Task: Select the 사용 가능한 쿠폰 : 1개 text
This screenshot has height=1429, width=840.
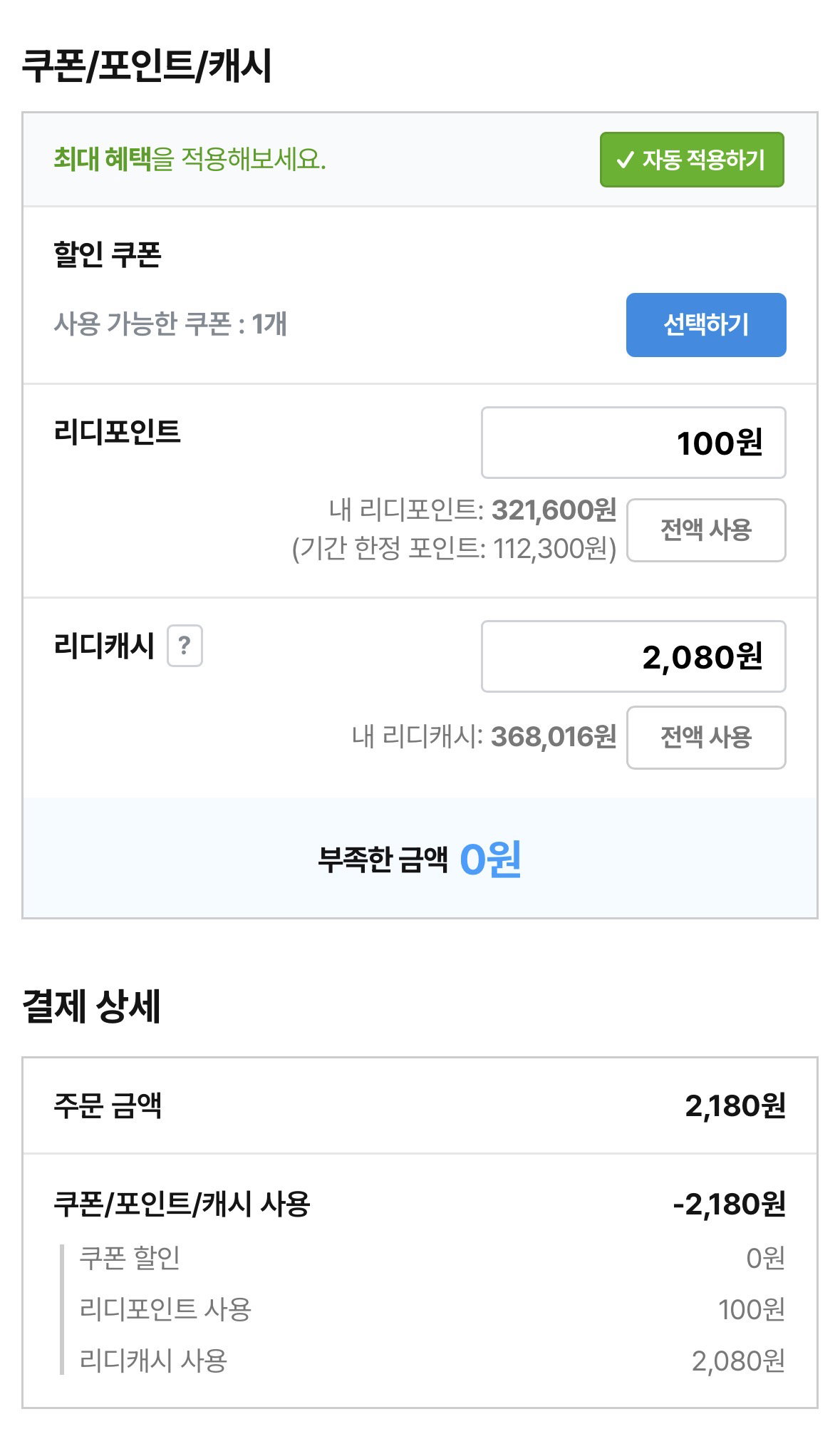Action: [x=170, y=324]
